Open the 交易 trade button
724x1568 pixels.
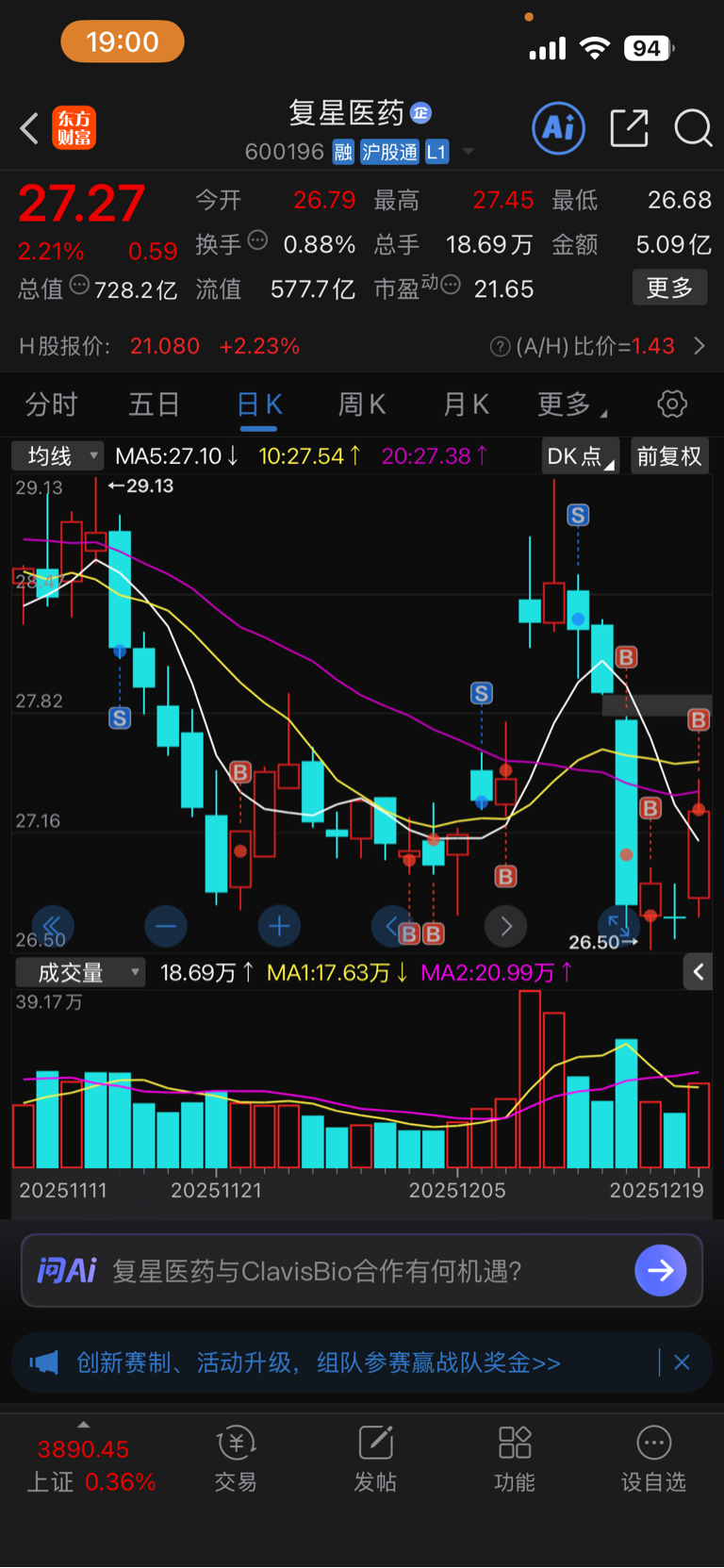pos(236,1460)
